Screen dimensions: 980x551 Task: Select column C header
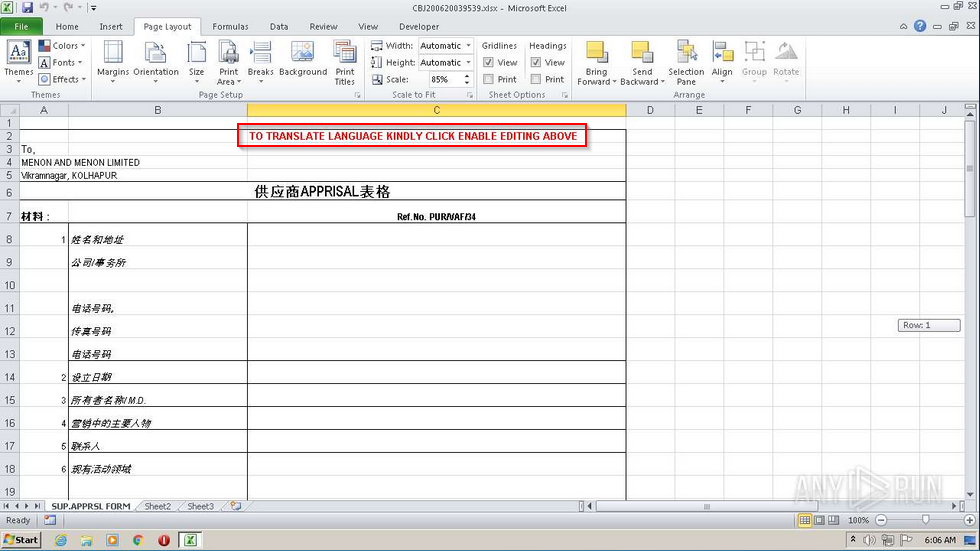click(436, 110)
